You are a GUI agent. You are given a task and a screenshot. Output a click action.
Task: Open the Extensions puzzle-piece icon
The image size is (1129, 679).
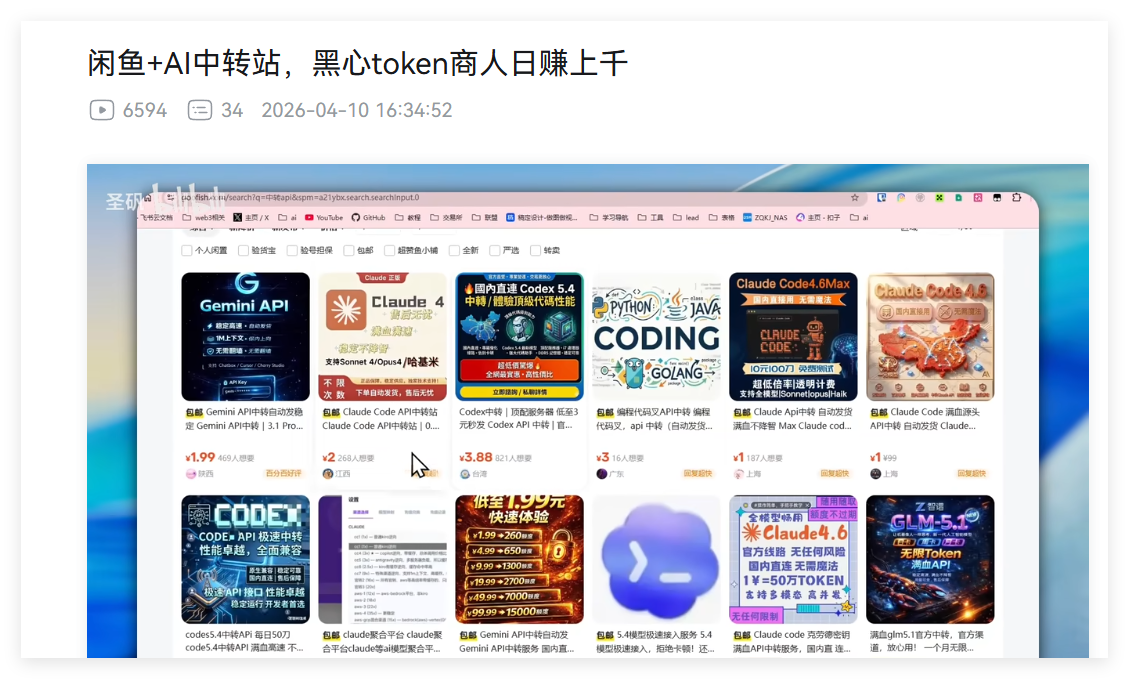(1016, 197)
